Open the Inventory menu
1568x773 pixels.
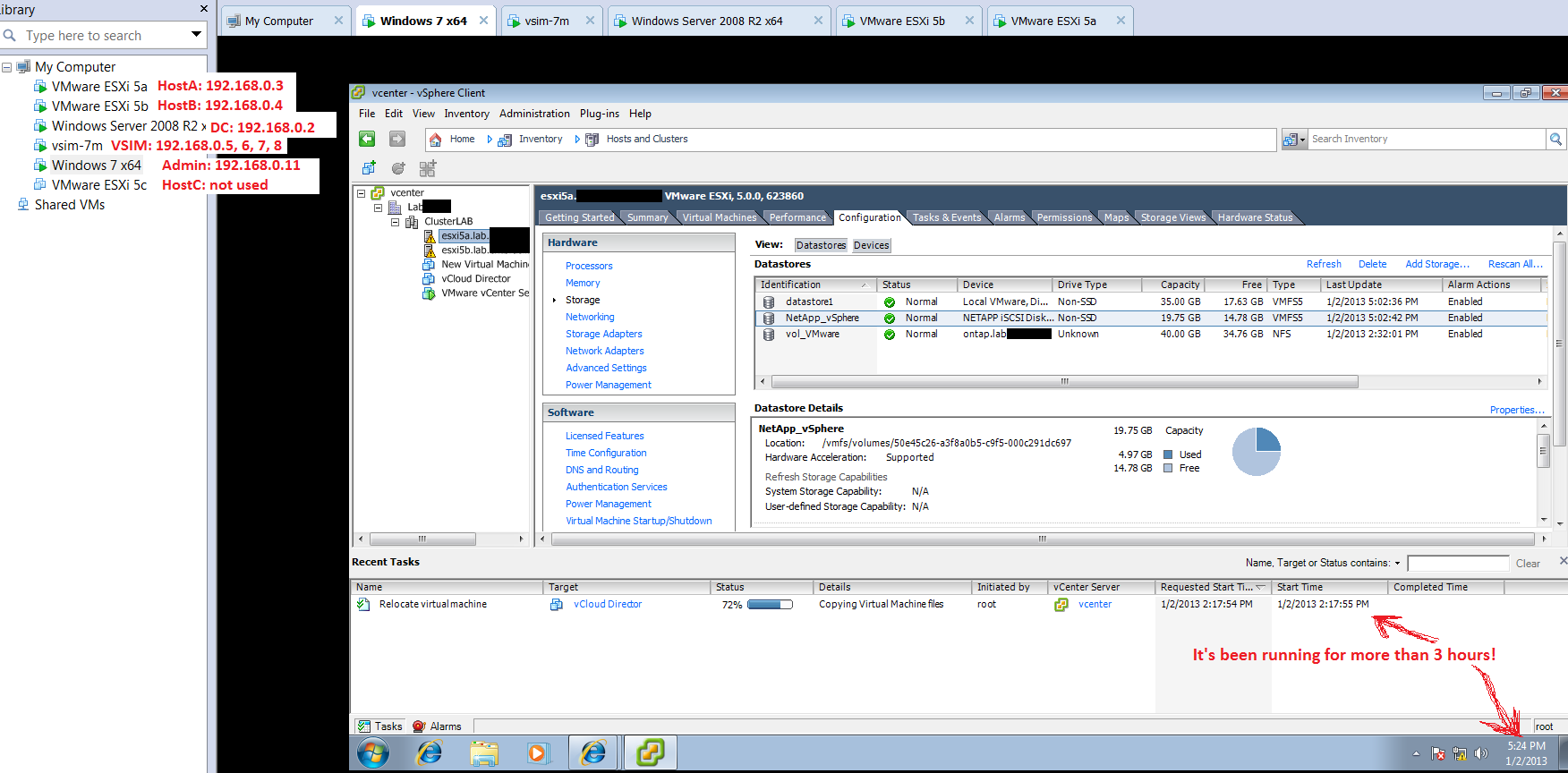[x=466, y=114]
